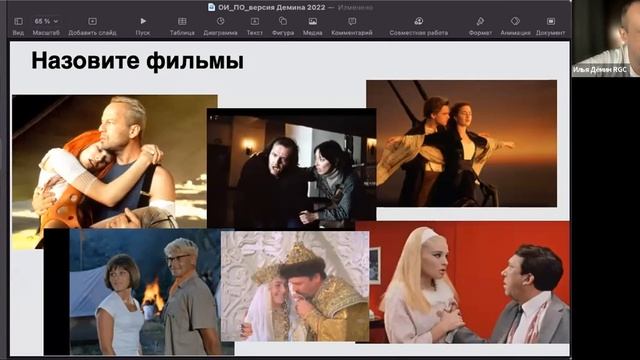640x360 pixels.
Task: Select the image of tsar in golden robes
Action: [x=295, y=286]
